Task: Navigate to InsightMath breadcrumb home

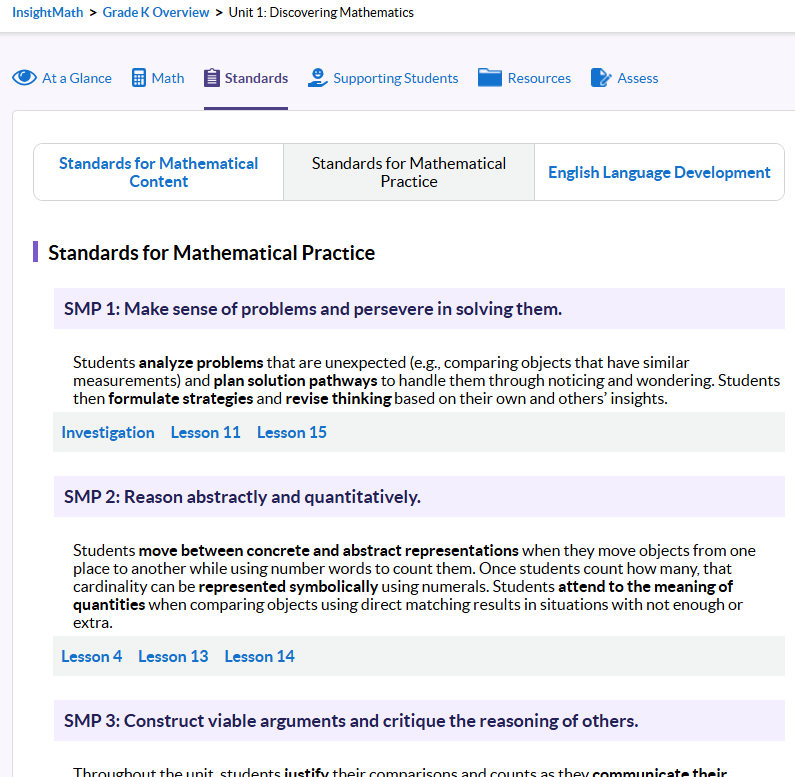Action: (x=48, y=13)
